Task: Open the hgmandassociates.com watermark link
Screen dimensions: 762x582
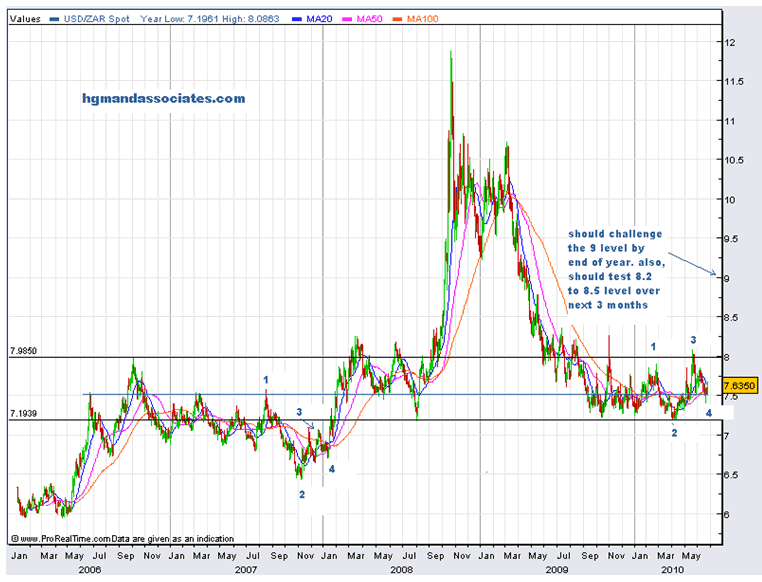Action: point(163,98)
